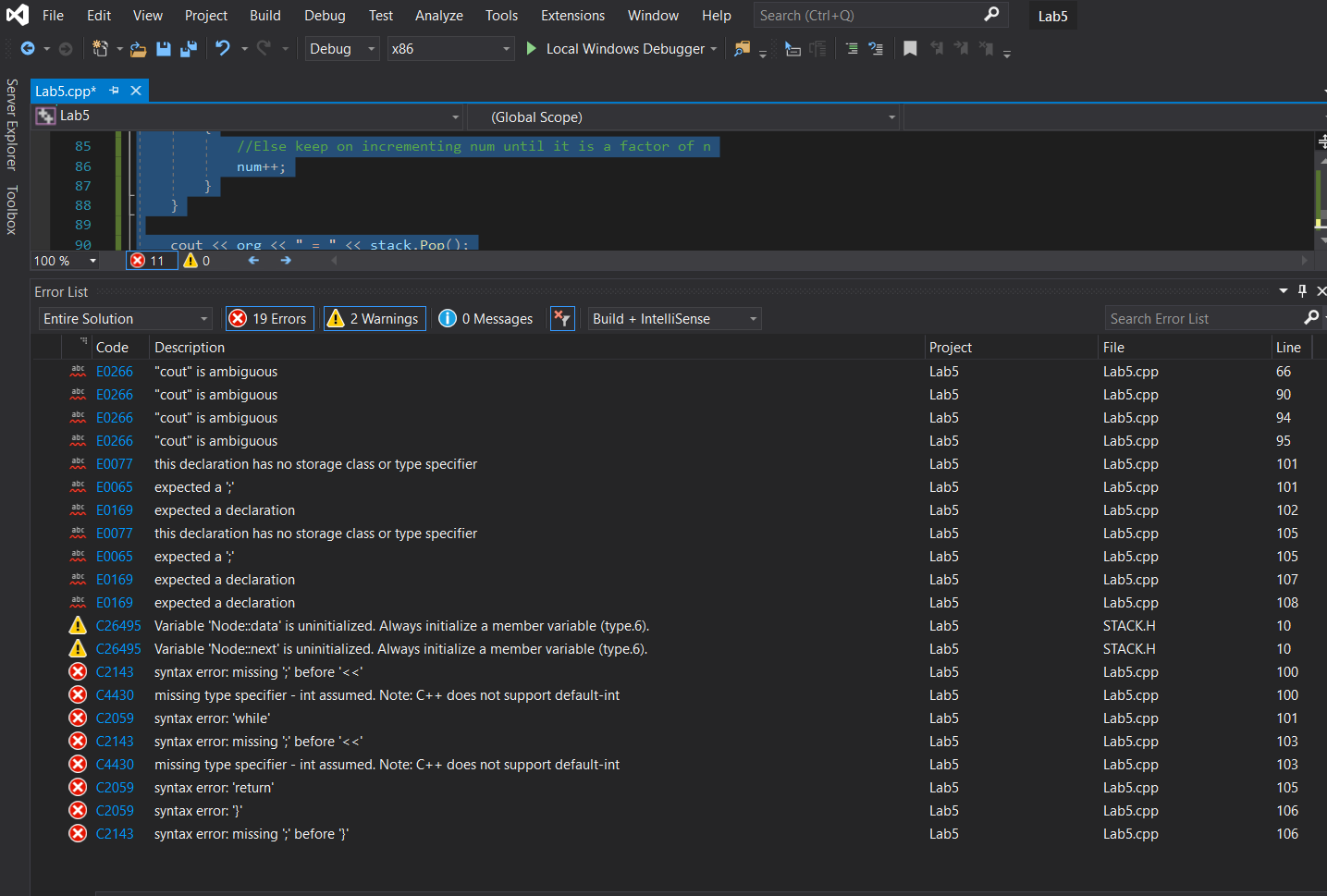Viewport: 1327px width, 896px height.
Task: Switch to the Lab5.cpp editor tab
Action: pyautogui.click(x=66, y=91)
